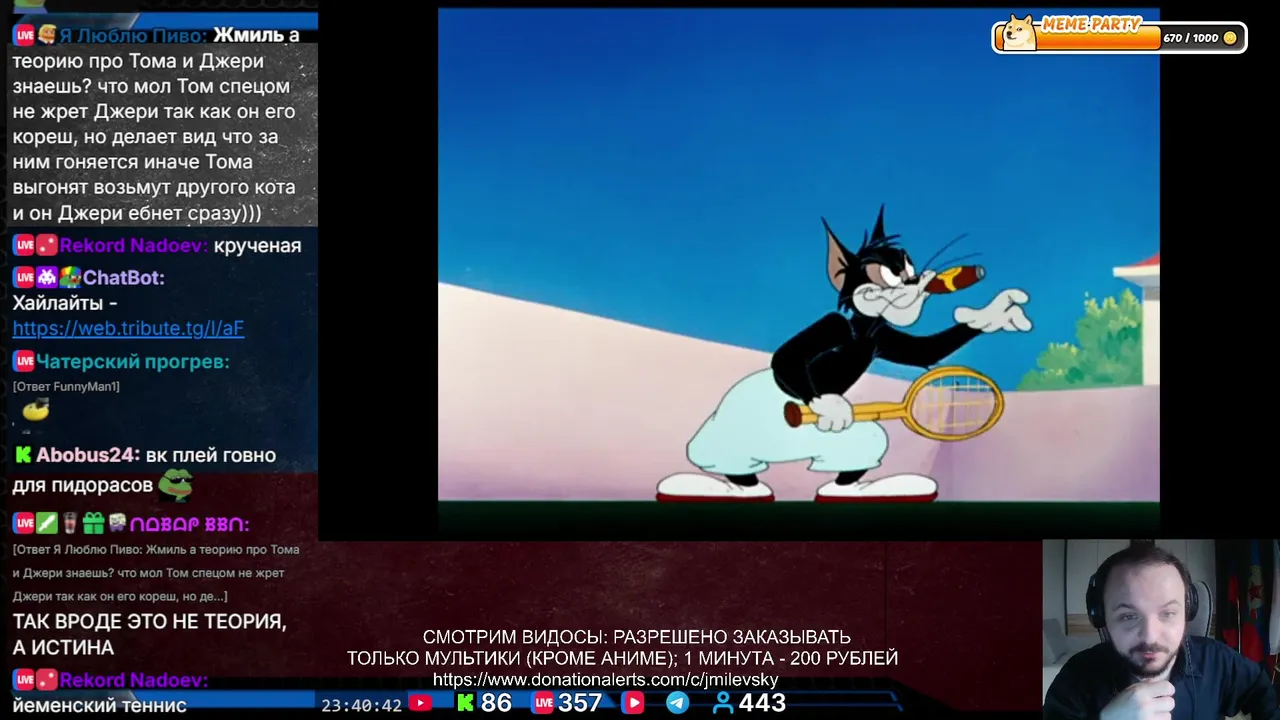Click Rekord Nadoev username beside крученая
Image resolution: width=1280 pixels, height=720 pixels.
(x=133, y=245)
